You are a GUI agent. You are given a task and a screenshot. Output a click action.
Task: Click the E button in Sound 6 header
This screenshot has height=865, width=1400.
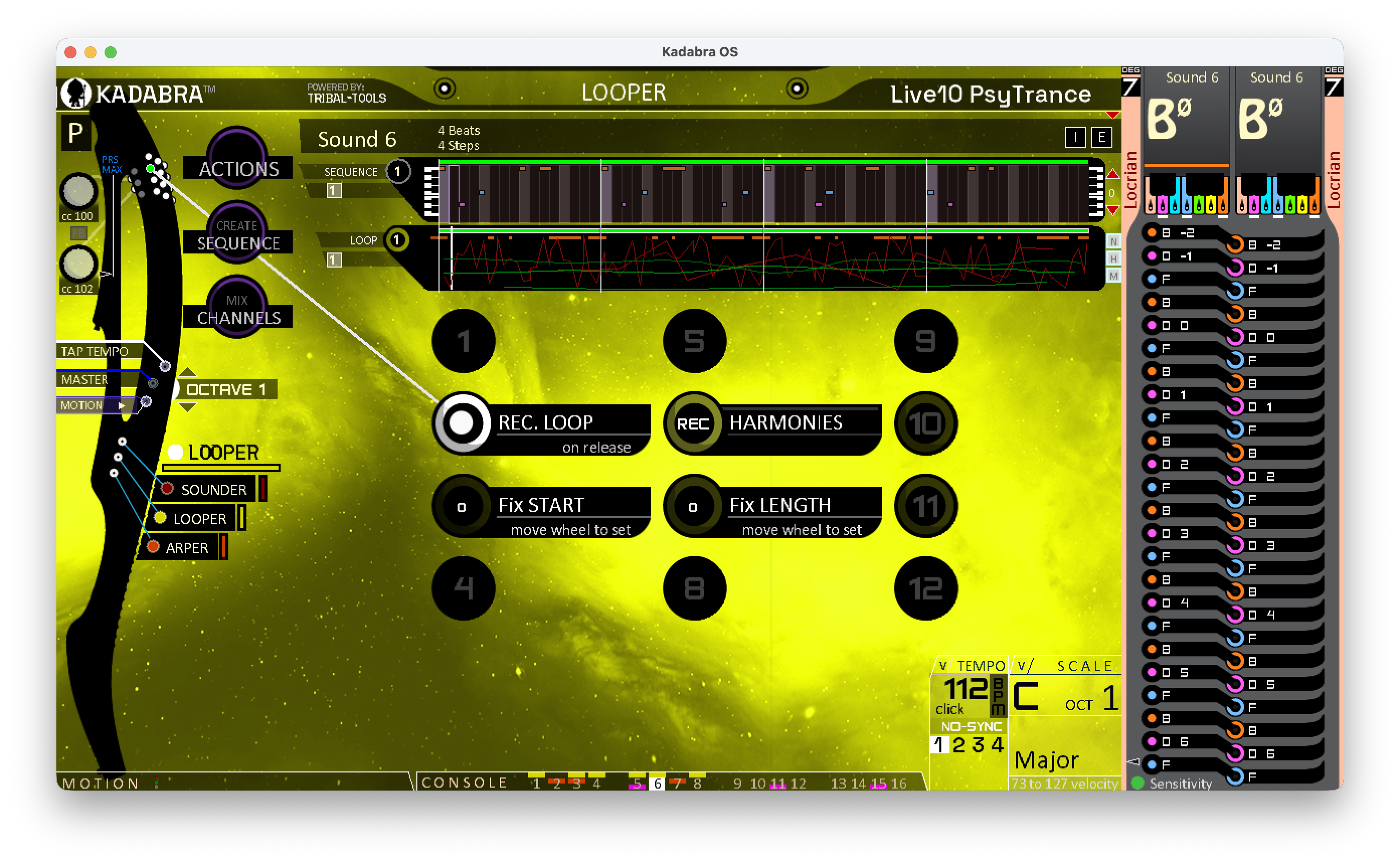coord(1101,137)
